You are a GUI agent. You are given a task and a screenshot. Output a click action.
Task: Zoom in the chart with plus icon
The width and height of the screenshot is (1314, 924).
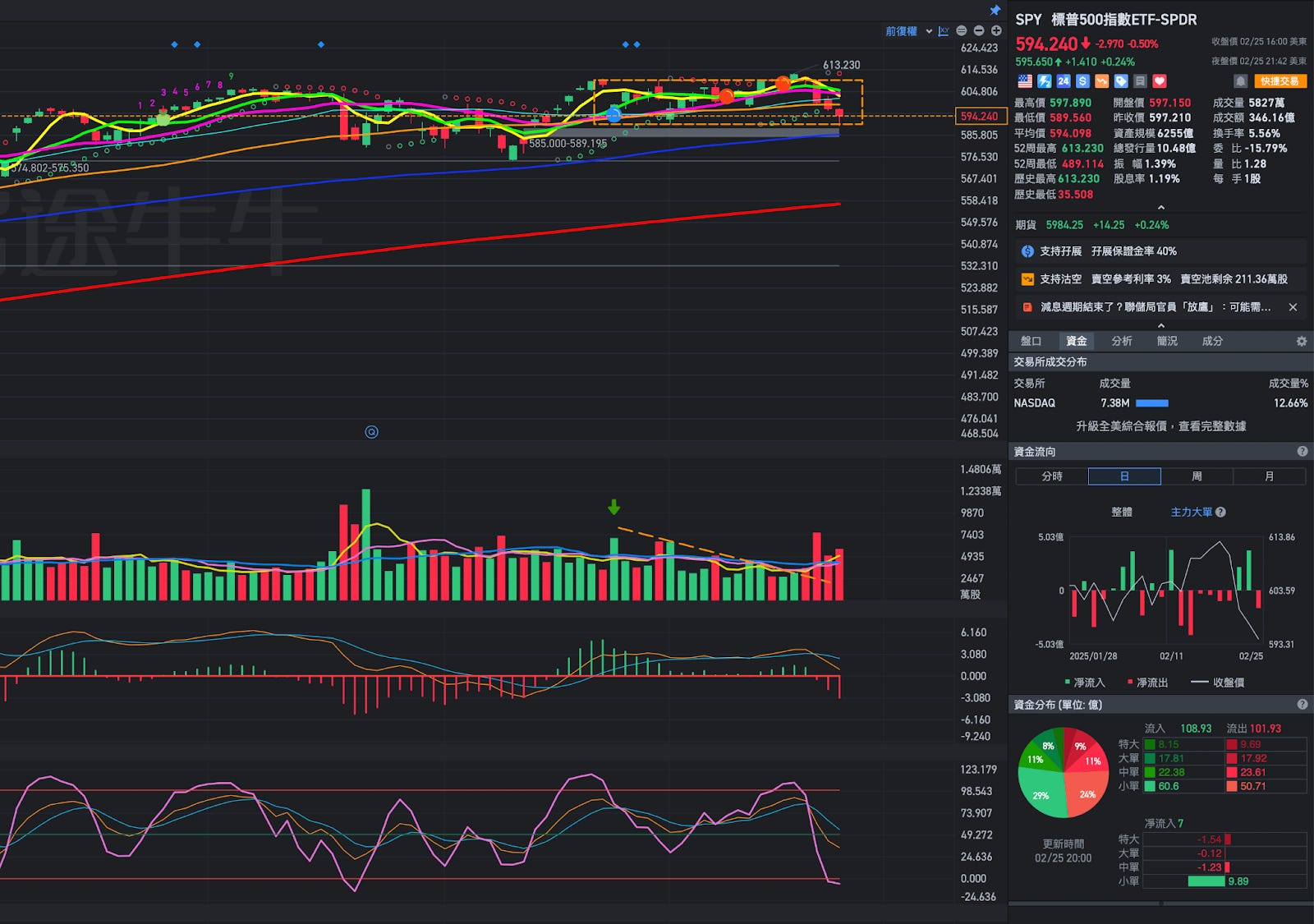pos(996,31)
